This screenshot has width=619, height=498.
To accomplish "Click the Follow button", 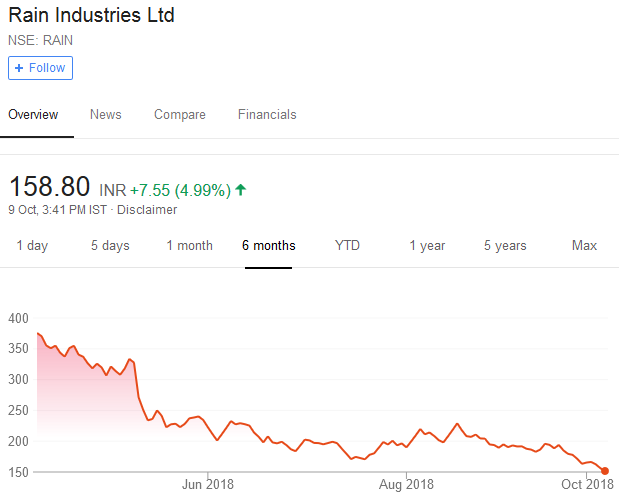I will tap(40, 68).
